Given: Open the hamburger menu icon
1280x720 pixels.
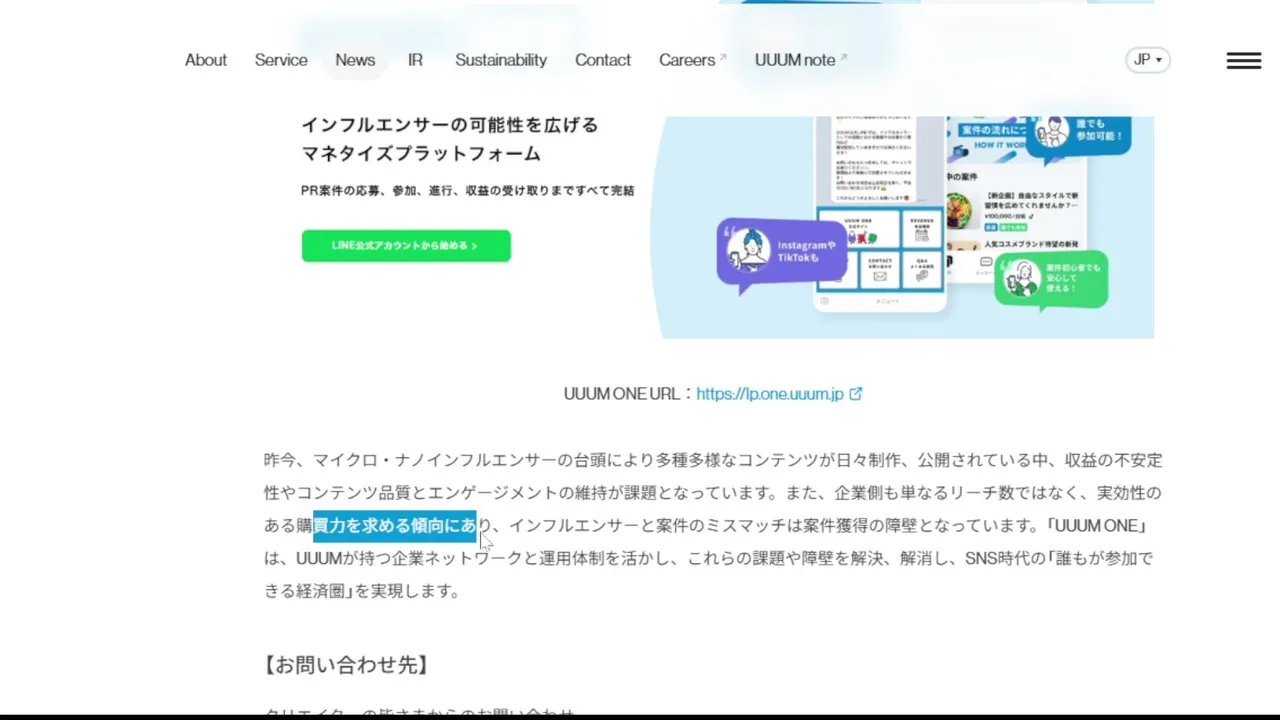Looking at the screenshot, I should tap(1244, 61).
